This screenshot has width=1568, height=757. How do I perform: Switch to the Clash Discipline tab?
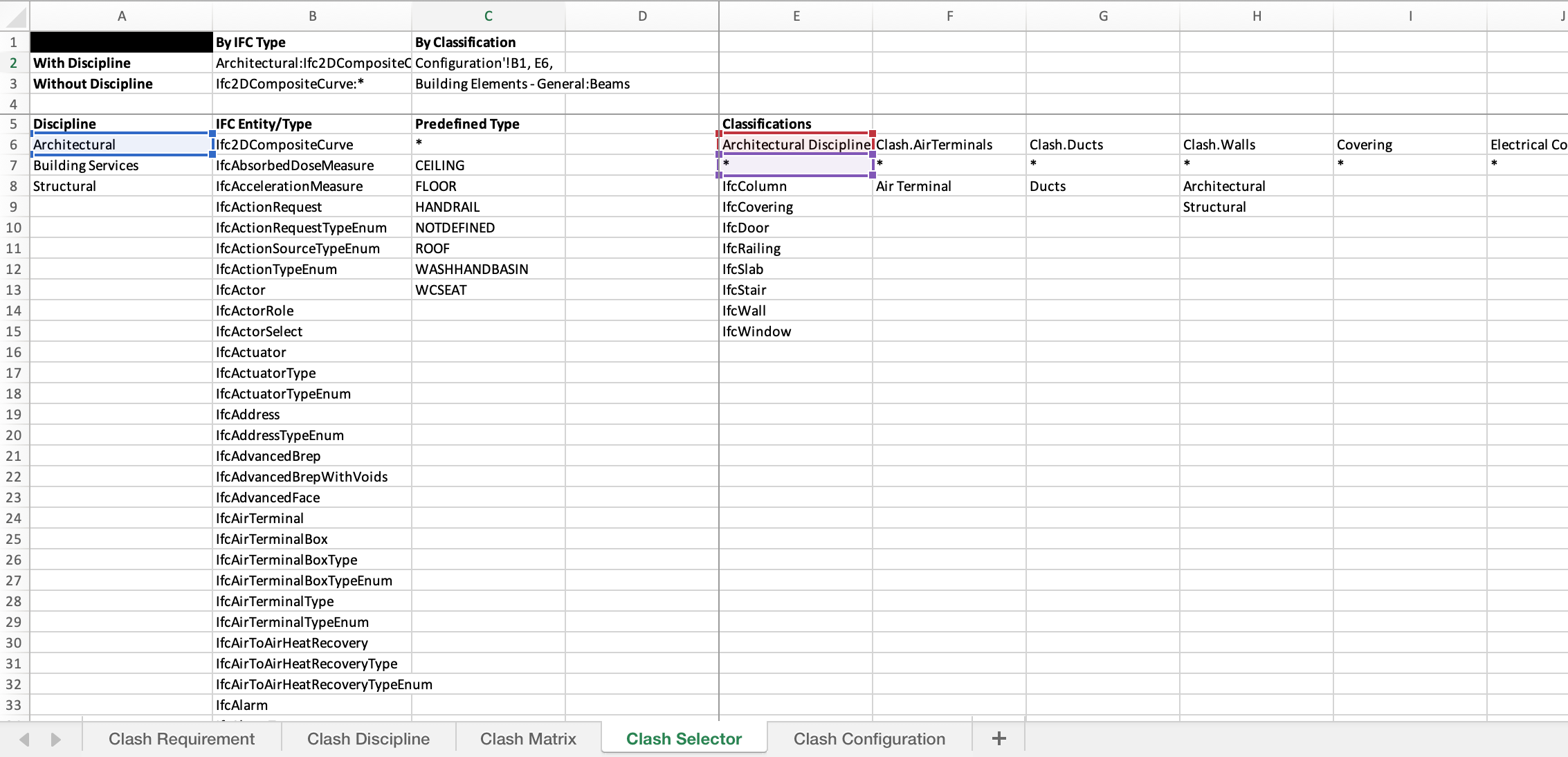368,738
